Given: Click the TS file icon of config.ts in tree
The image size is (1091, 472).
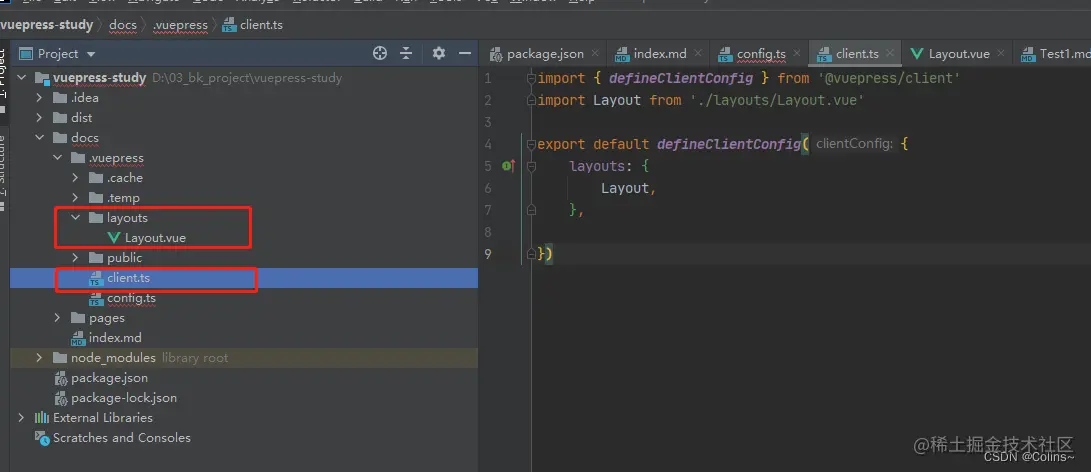Looking at the screenshot, I should pos(96,299).
